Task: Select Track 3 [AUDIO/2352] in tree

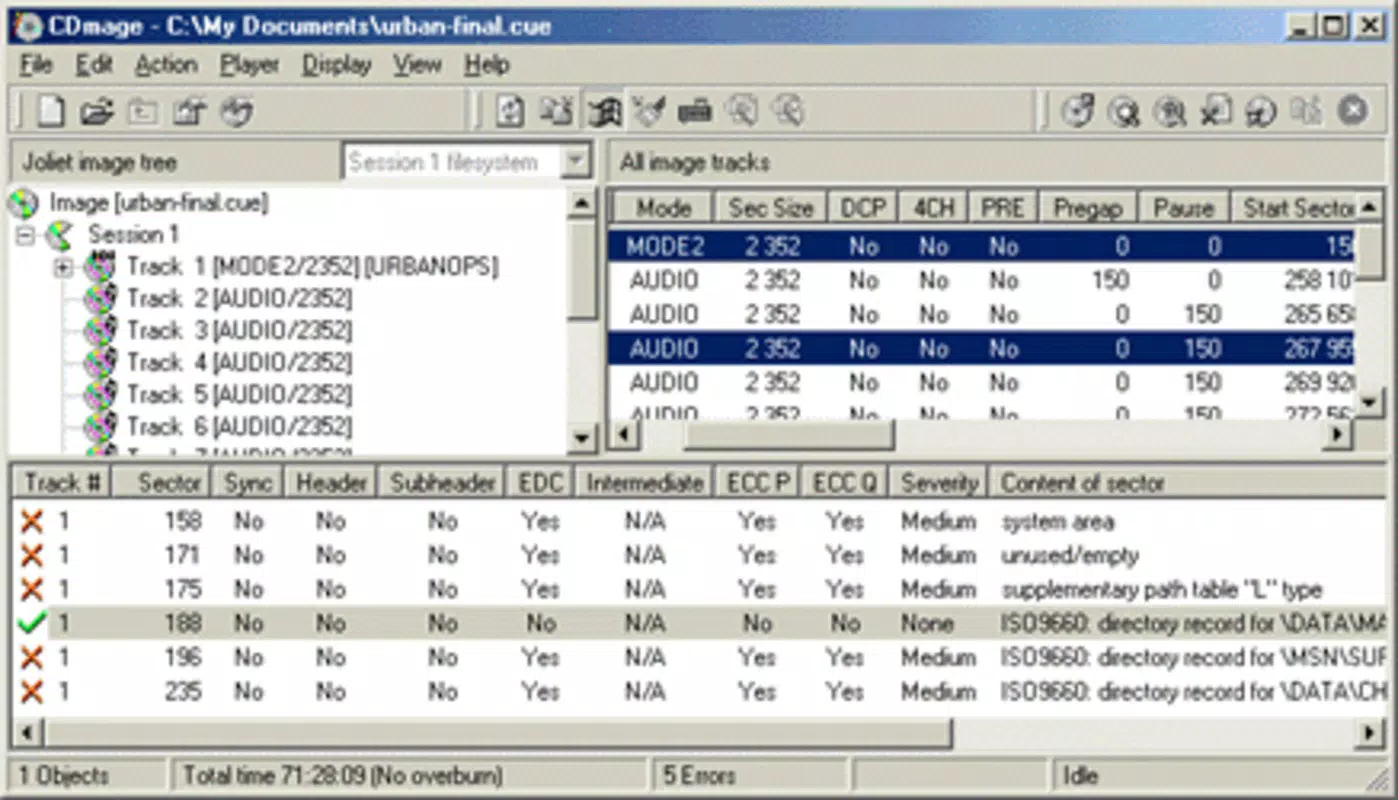Action: 240,330
